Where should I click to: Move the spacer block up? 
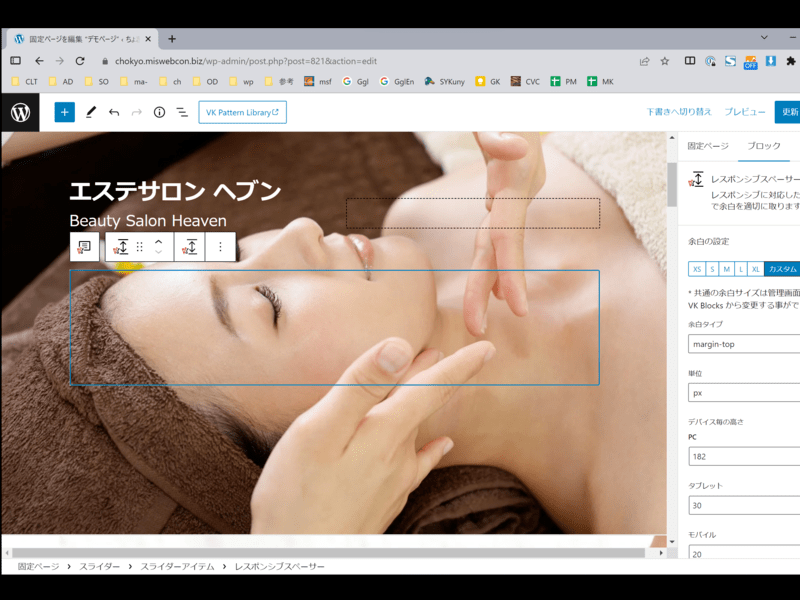pyautogui.click(x=158, y=241)
